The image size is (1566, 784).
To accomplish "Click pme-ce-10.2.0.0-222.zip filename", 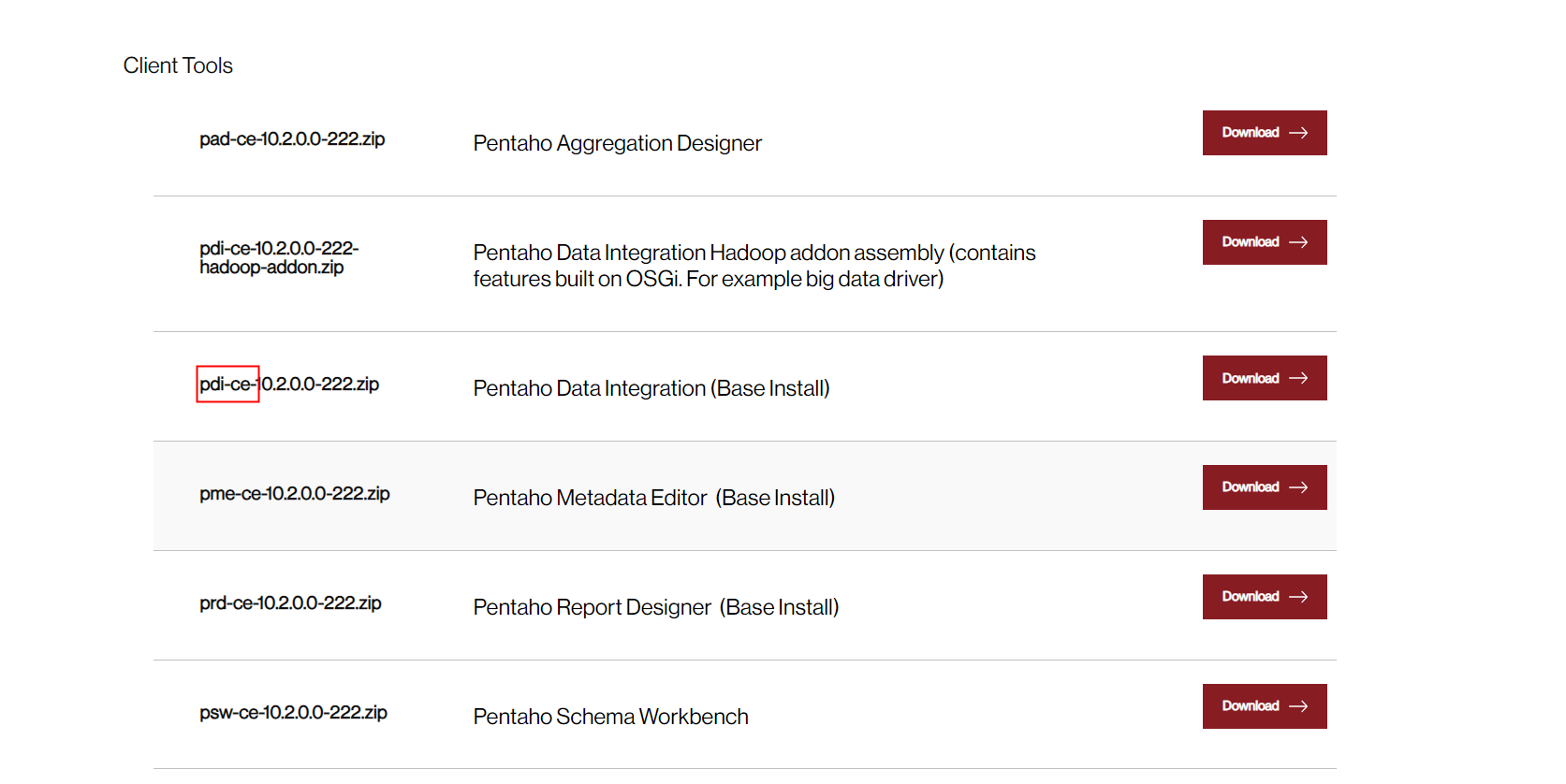I will coord(294,494).
